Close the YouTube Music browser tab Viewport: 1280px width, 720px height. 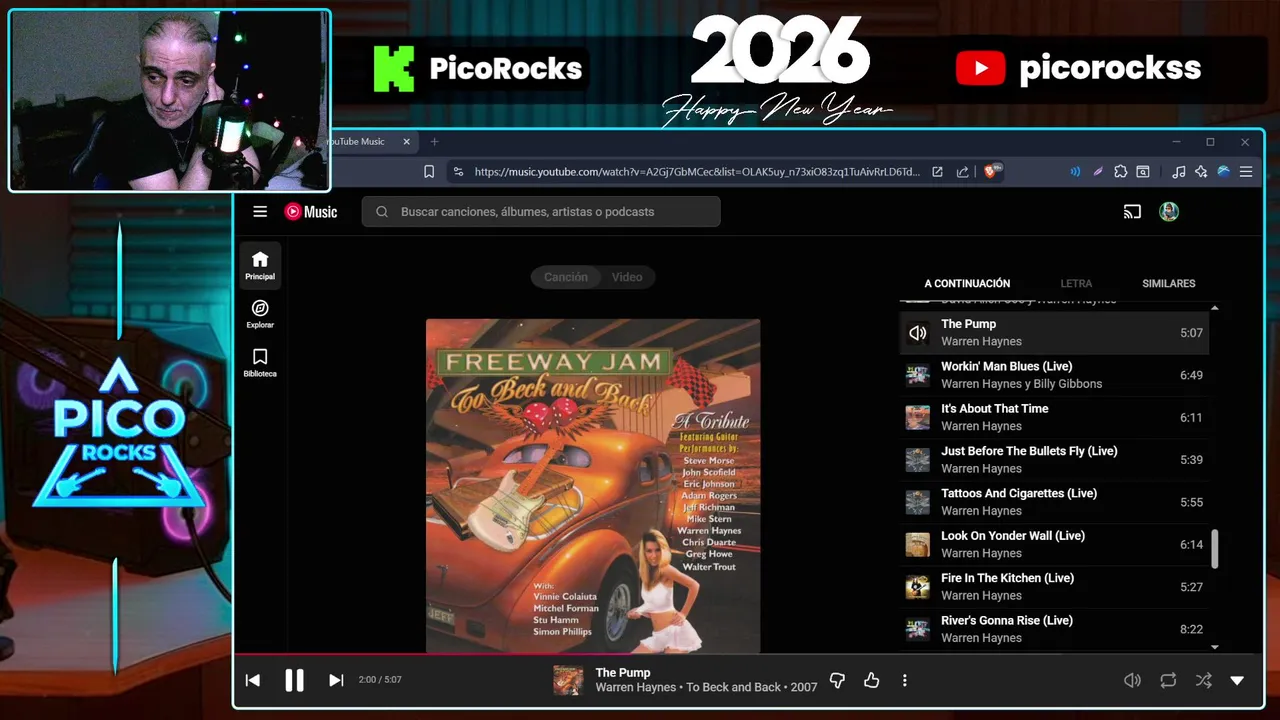point(406,142)
